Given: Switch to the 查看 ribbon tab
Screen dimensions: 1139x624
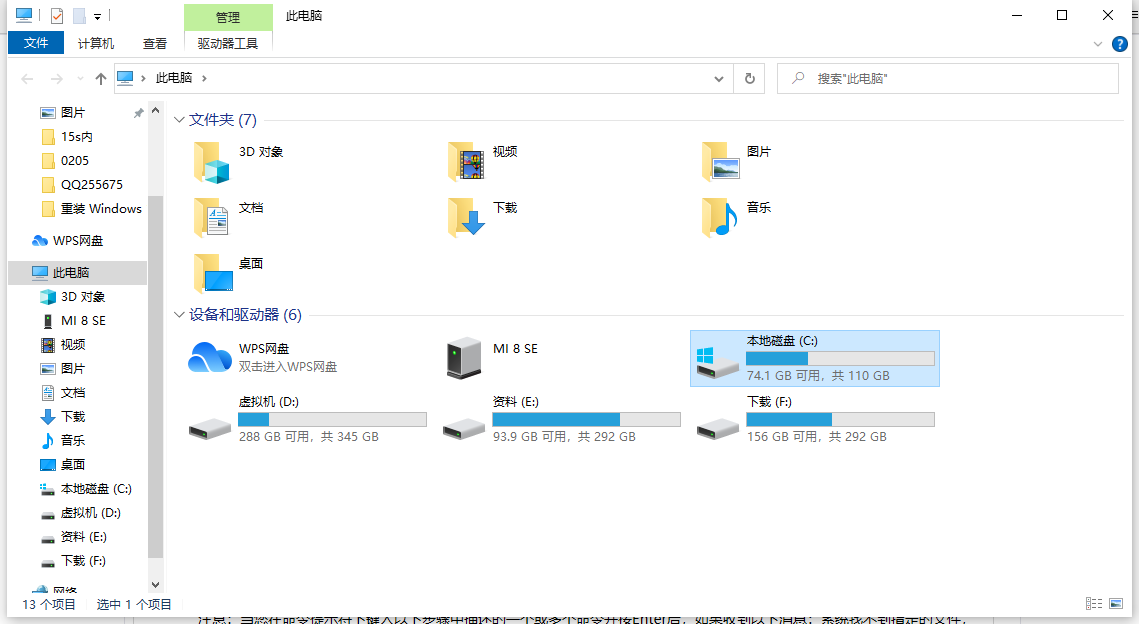Looking at the screenshot, I should tap(154, 43).
